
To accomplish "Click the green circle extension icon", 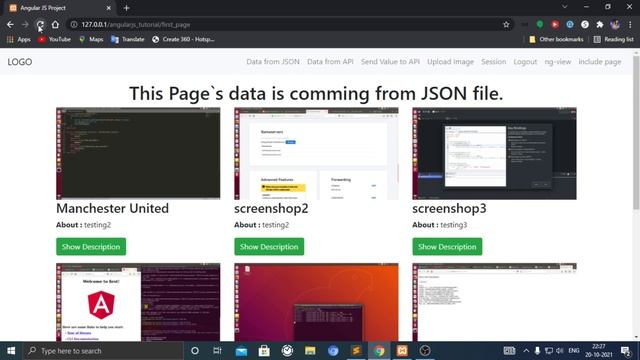I will [540, 24].
